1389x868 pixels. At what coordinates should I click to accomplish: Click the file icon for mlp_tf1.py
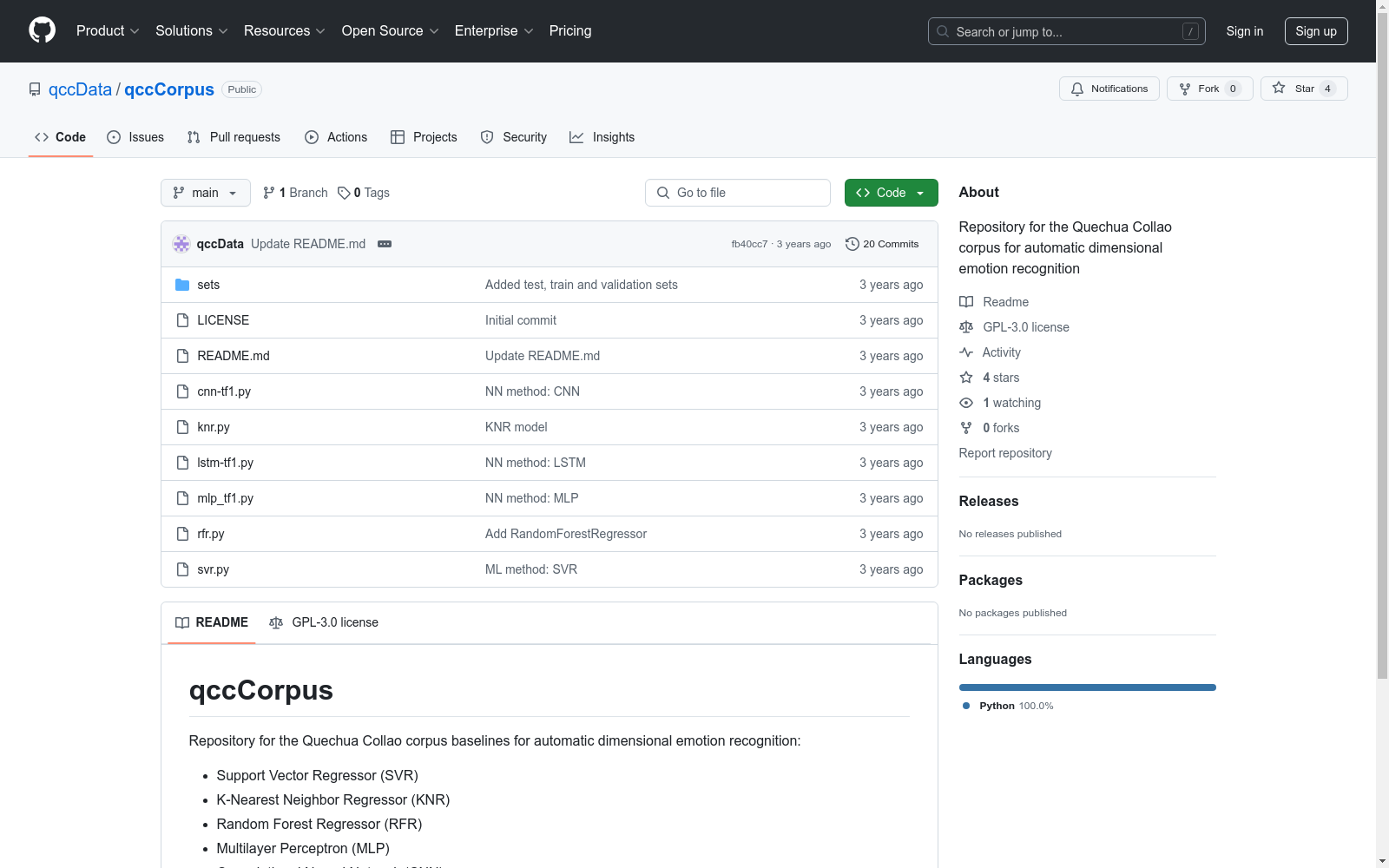[x=182, y=498]
